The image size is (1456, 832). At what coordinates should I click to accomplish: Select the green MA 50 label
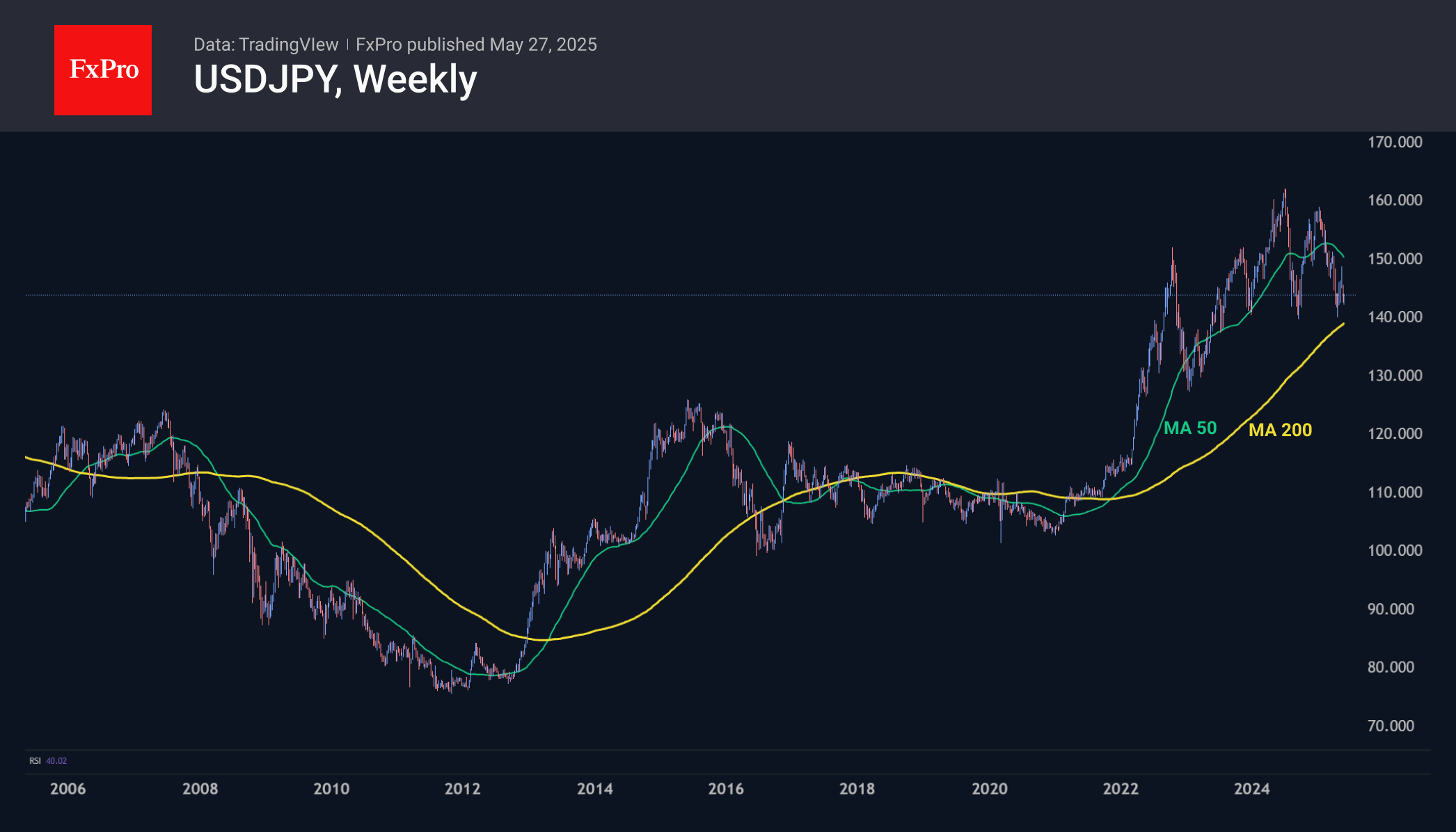pos(1190,428)
